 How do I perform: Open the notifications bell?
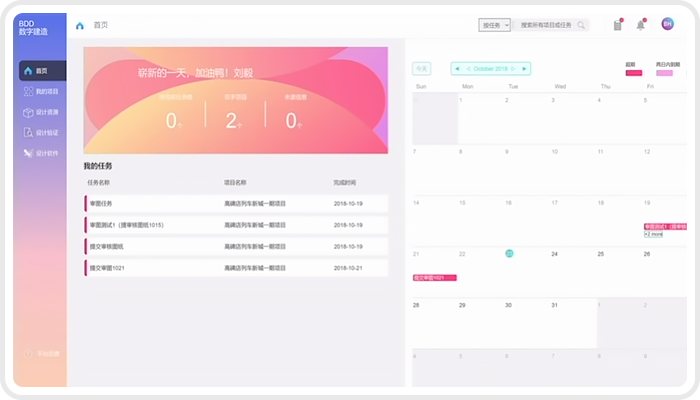[641, 25]
